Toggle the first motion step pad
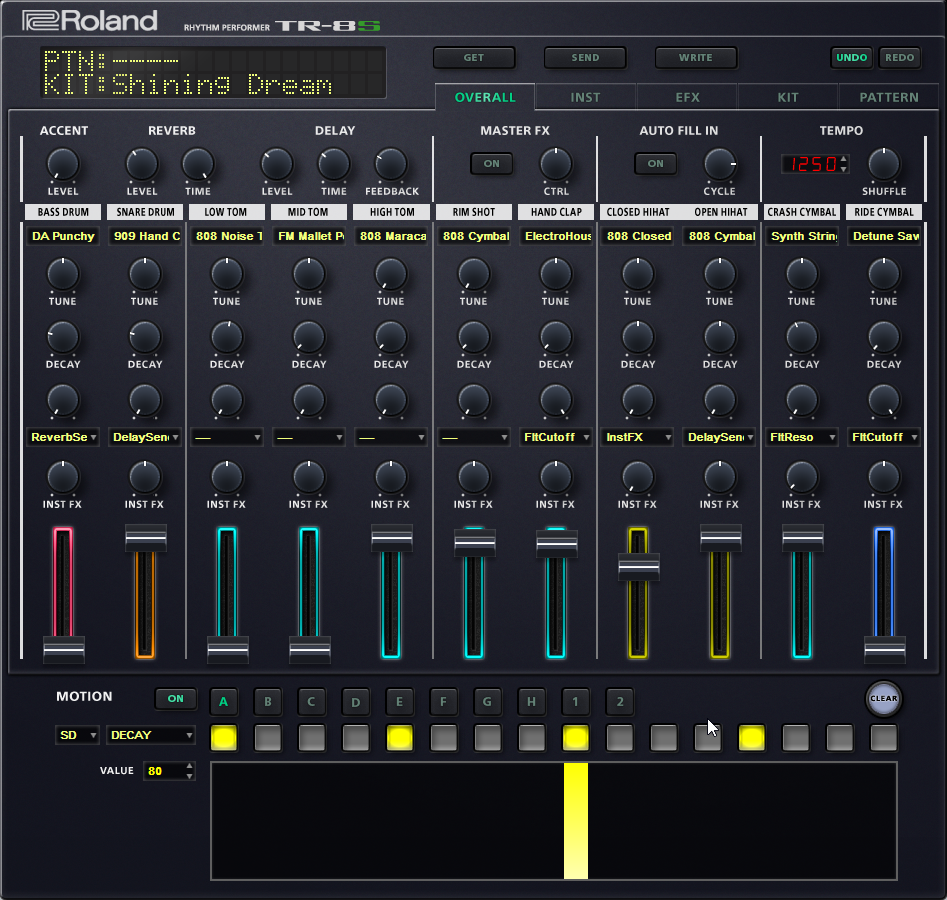This screenshot has width=947, height=900. tap(223, 738)
